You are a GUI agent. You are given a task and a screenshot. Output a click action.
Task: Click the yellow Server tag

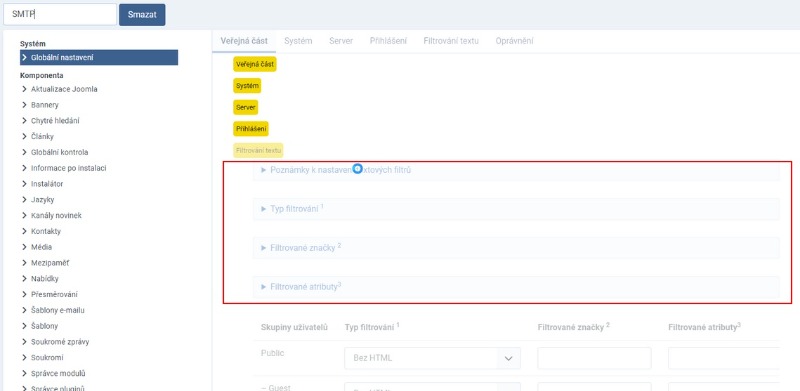(245, 108)
